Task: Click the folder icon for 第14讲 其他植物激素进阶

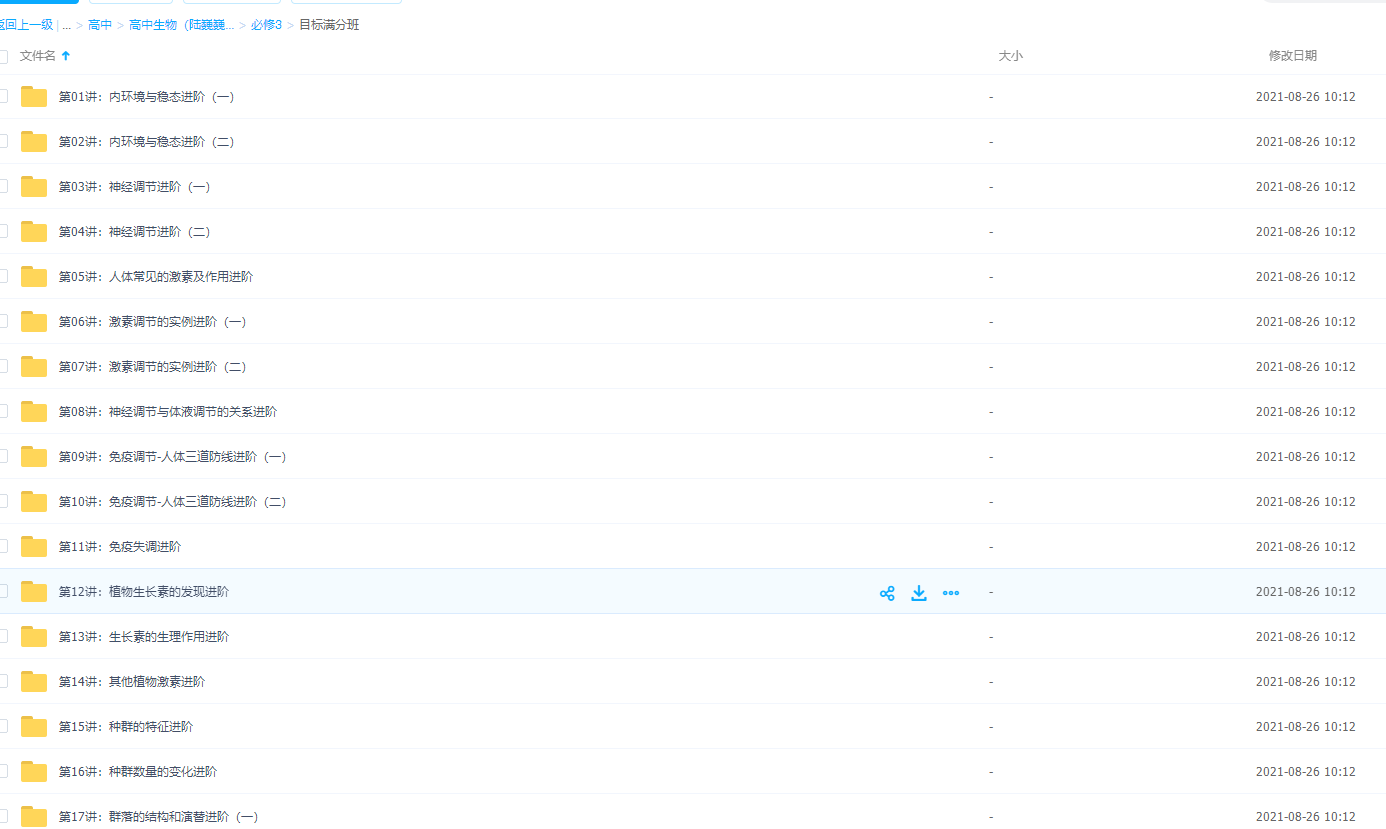Action: 34,682
